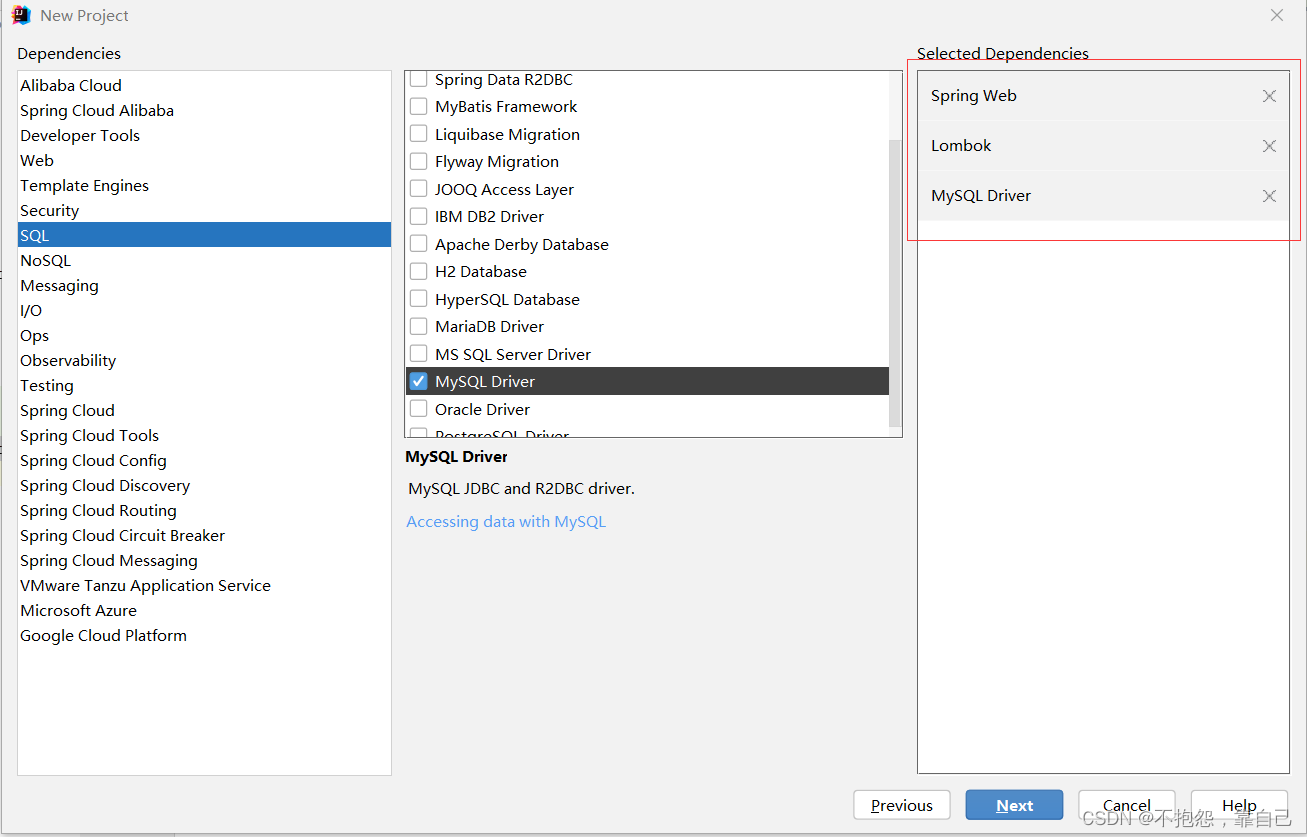
Task: Open the Messaging category
Action: (x=204, y=285)
